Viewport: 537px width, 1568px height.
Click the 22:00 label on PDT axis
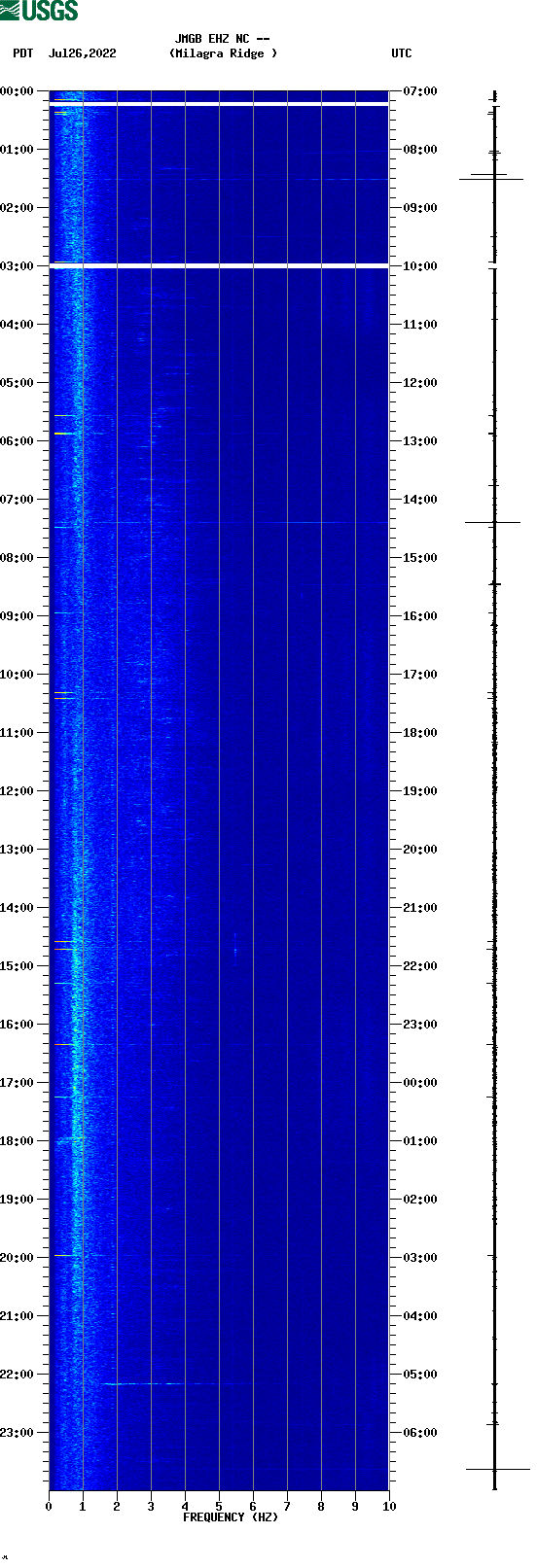17,1375
